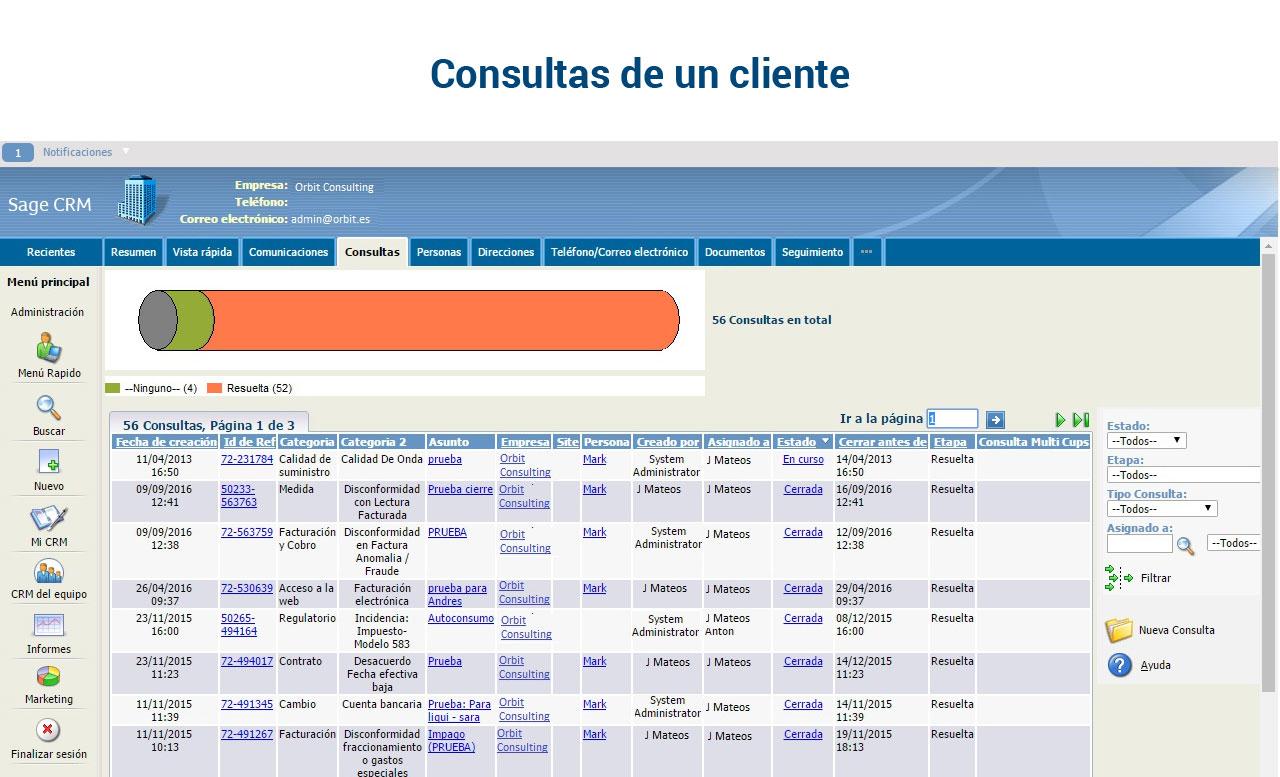Screen dimensions: 1280x777
Task: Open the Etapa filter dropdown
Action: coord(1183,475)
